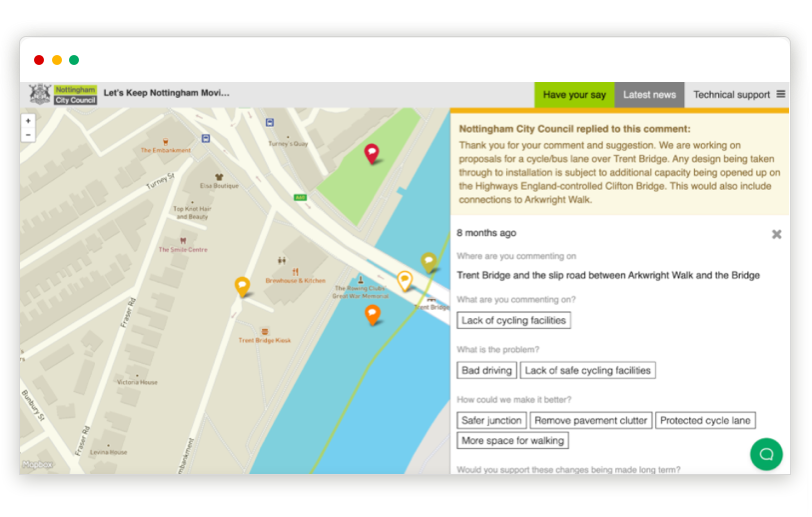The width and height of the screenshot is (812, 517).
Task: Click the location text about Trent Bridge slip road
Action: tap(608, 275)
